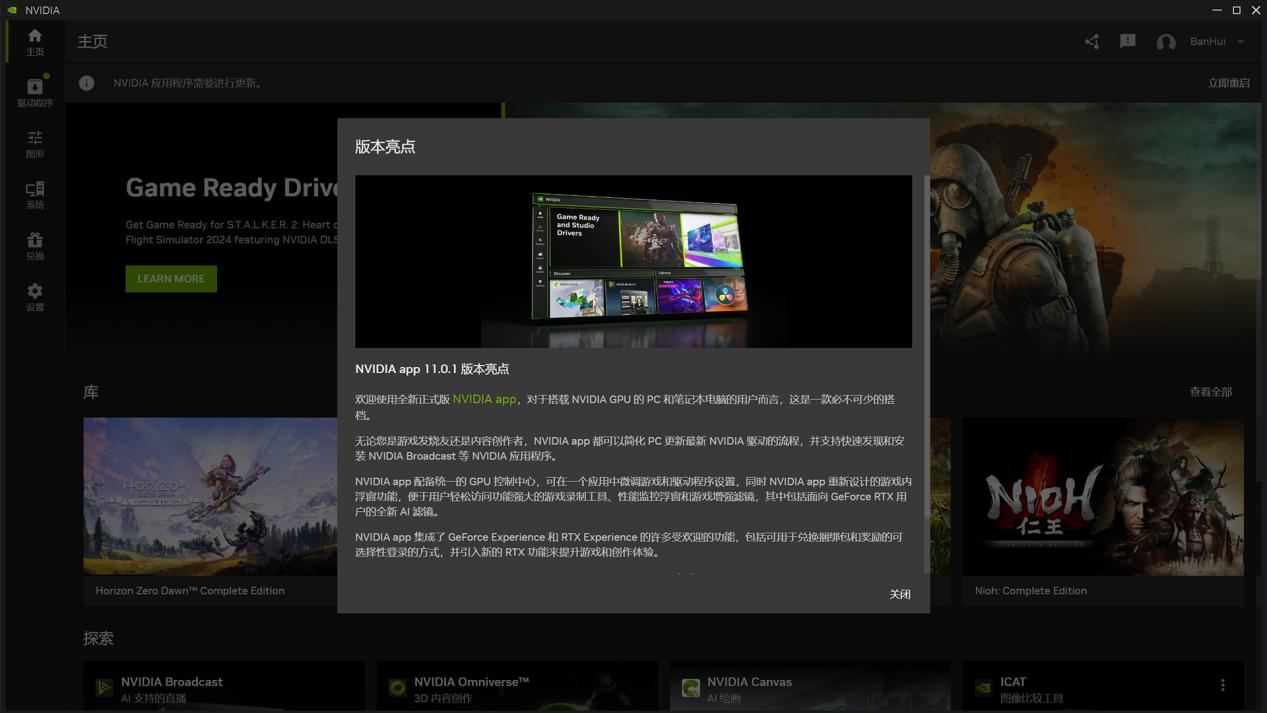Expand the BanHui account dropdown arrow
The width and height of the screenshot is (1267, 713).
tap(1241, 42)
